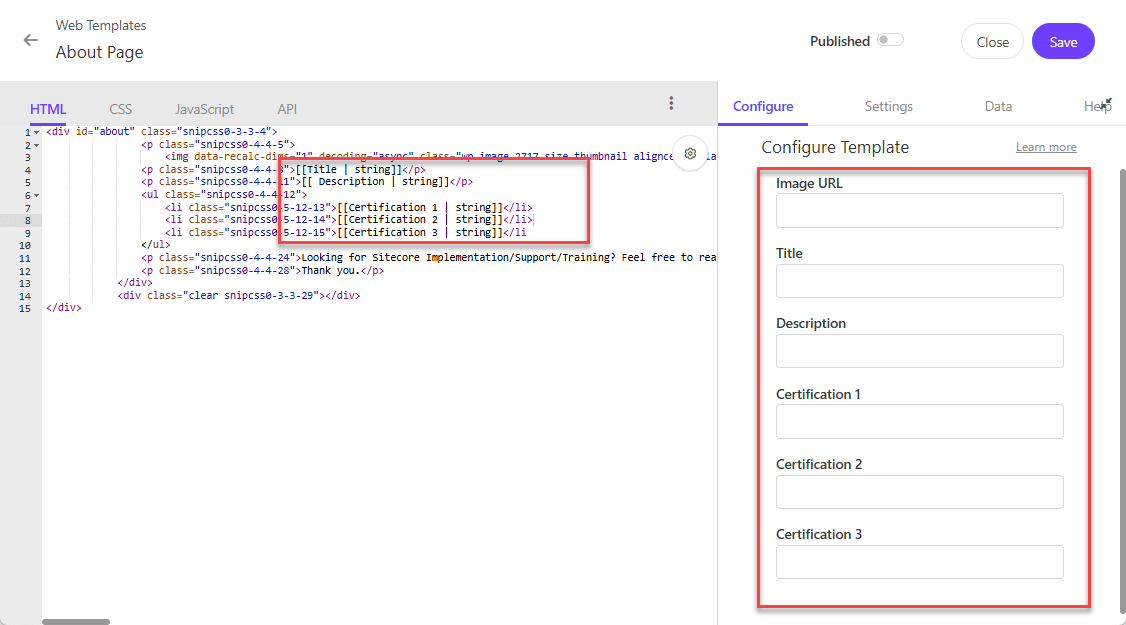Click the Description input box
Image resolution: width=1126 pixels, height=625 pixels.
click(x=919, y=351)
